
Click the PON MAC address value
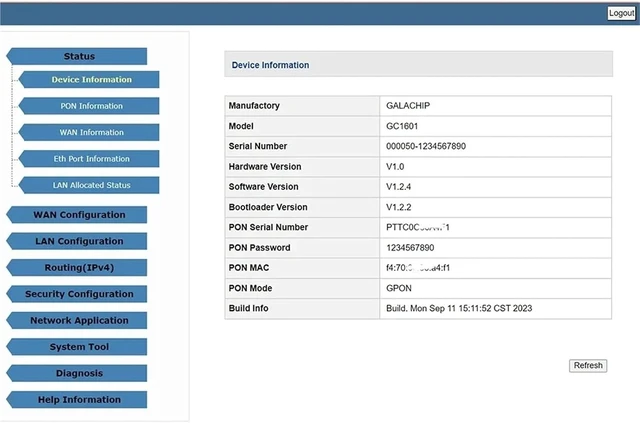(x=418, y=268)
